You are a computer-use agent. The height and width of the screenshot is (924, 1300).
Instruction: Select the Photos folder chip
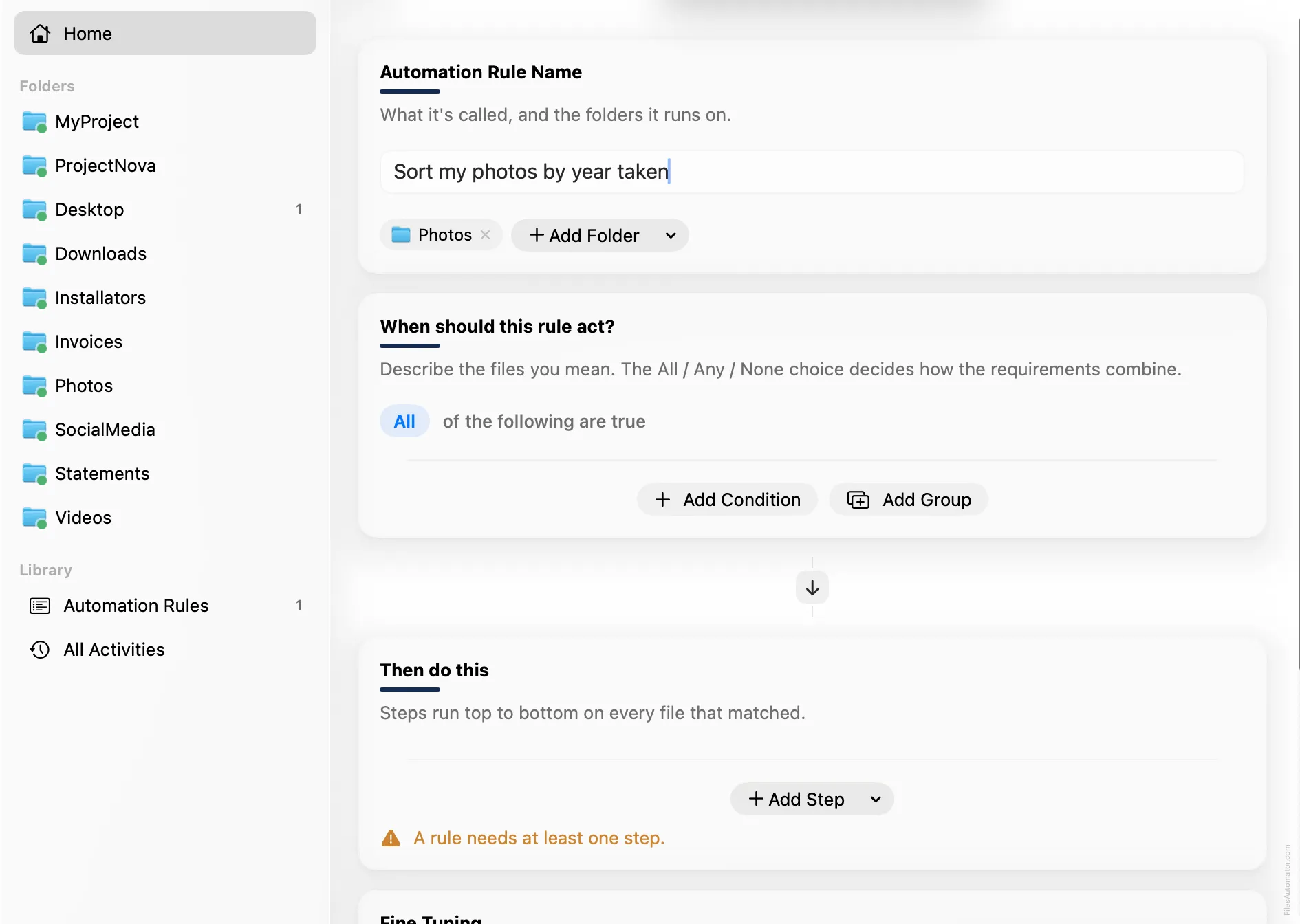pos(441,235)
